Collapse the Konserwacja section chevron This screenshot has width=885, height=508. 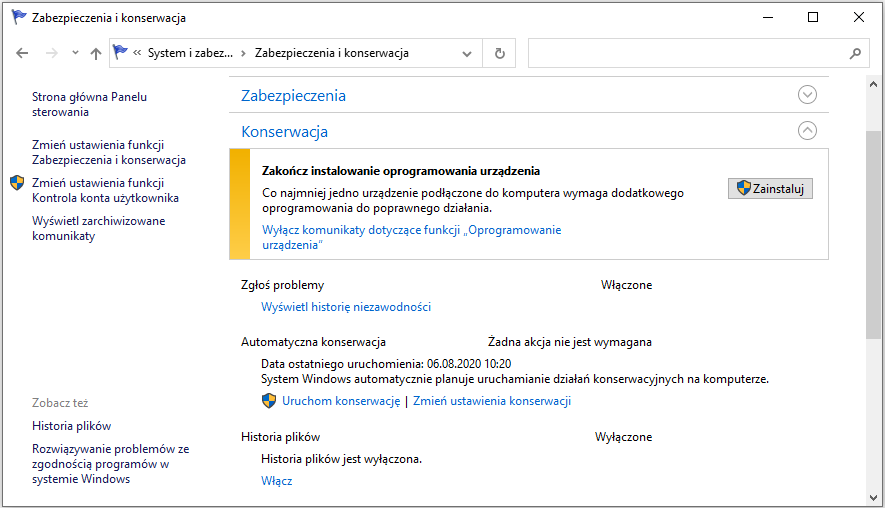click(807, 131)
